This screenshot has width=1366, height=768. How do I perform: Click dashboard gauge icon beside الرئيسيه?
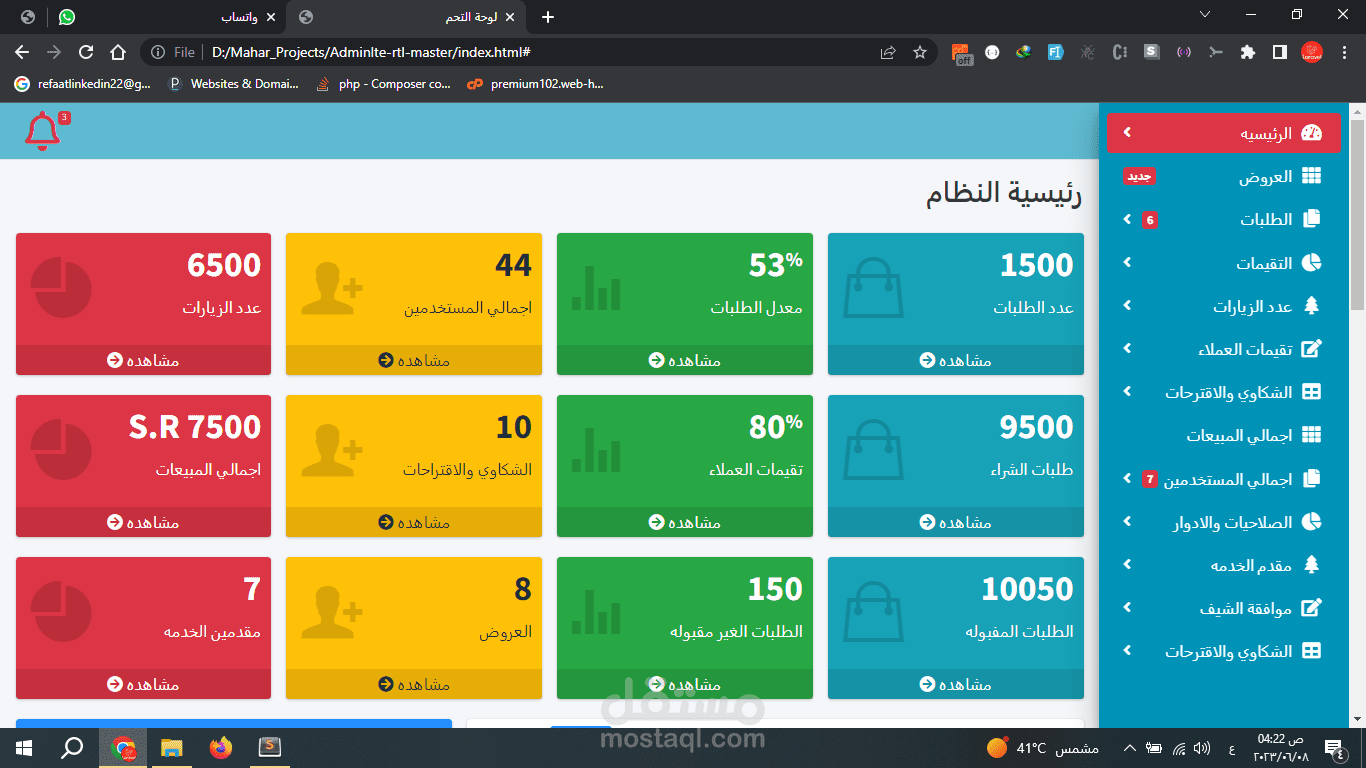coord(1311,133)
